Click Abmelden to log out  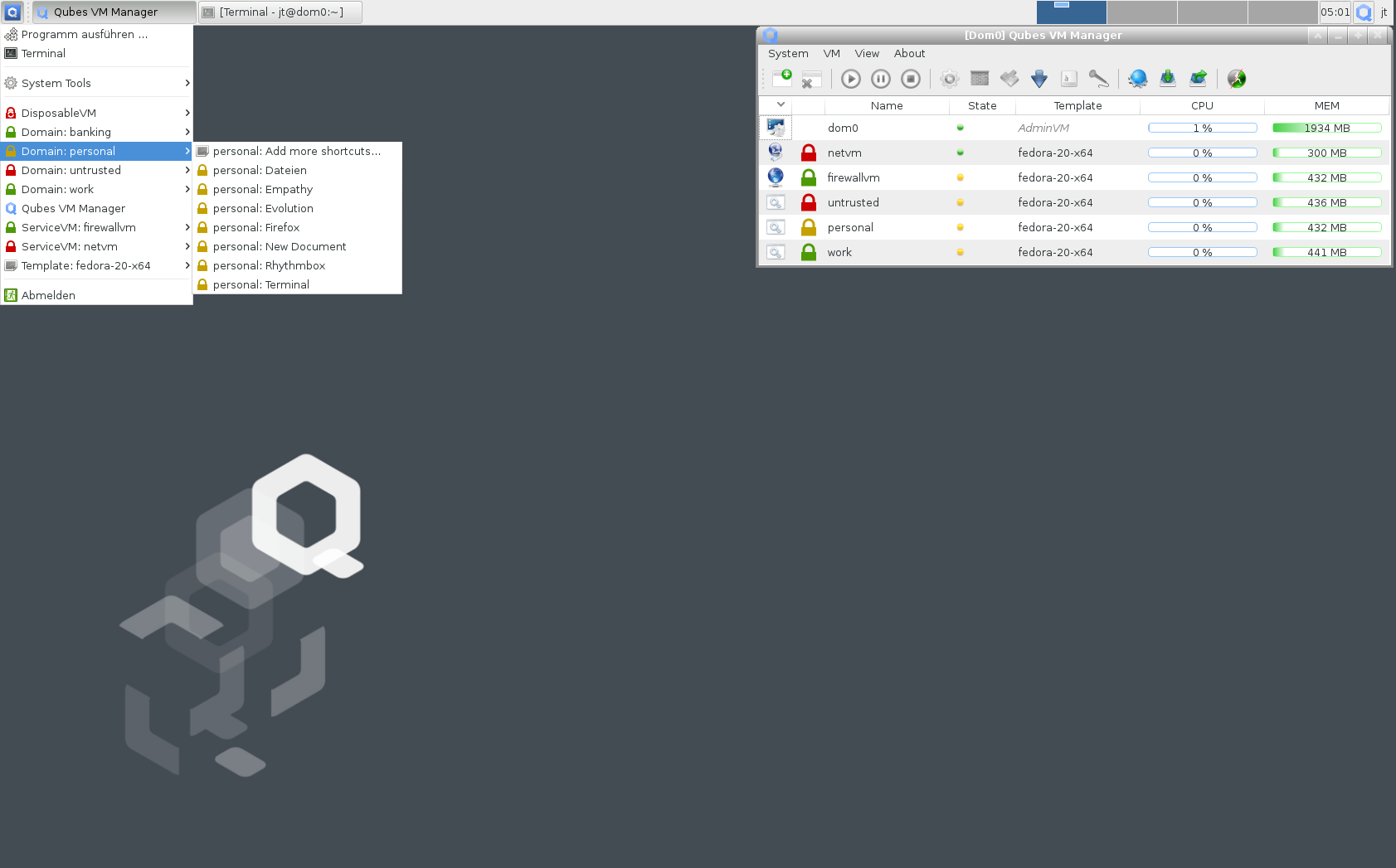pyautogui.click(x=47, y=294)
